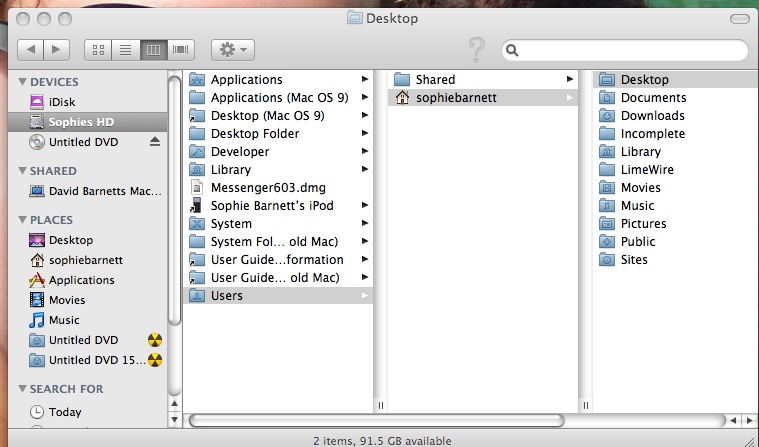The height and width of the screenshot is (447, 759).
Task: Open David Barnetts Mac shared computer
Action: pyautogui.click(x=87, y=191)
